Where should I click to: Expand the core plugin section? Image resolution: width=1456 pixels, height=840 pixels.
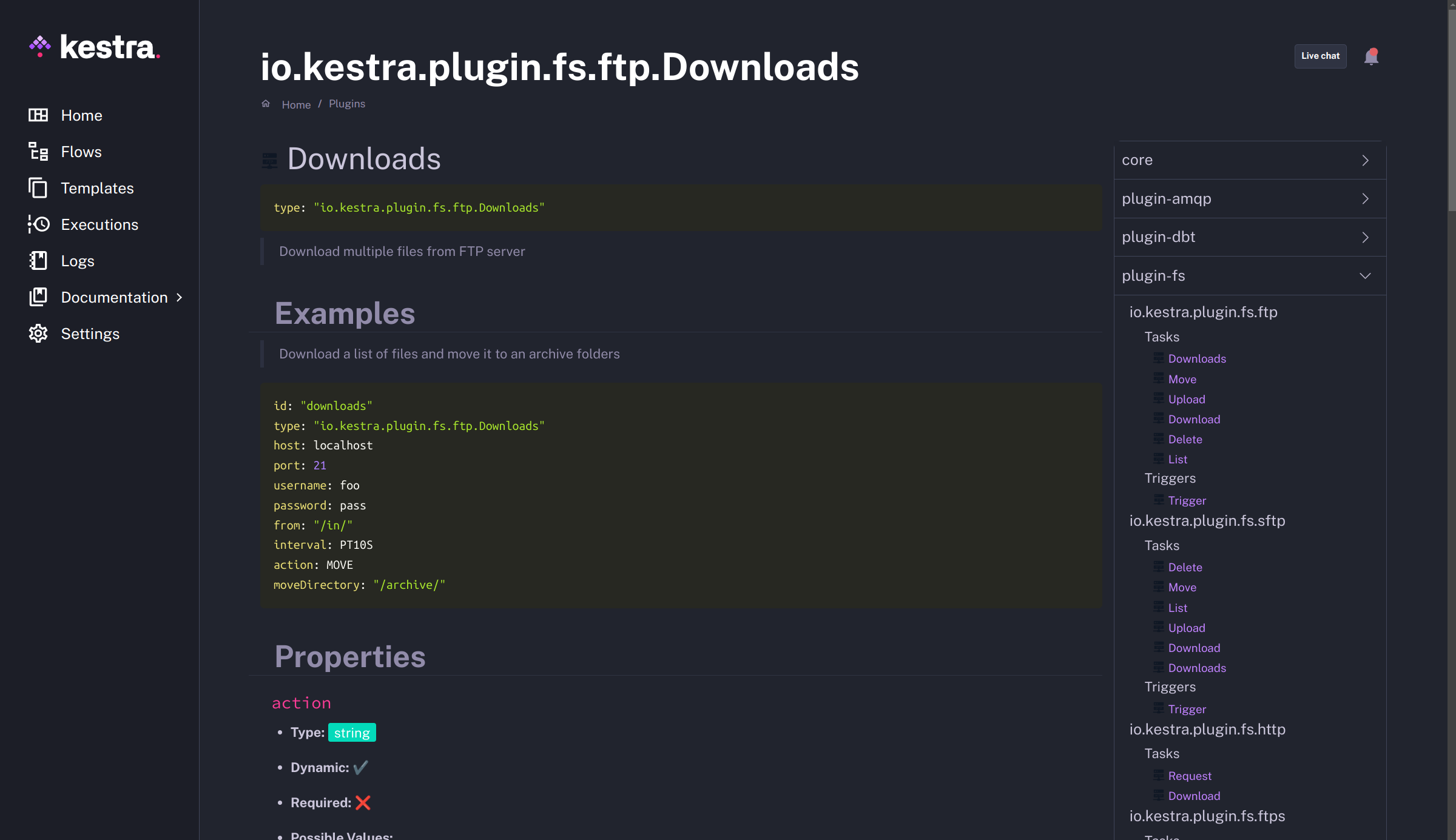point(1250,160)
